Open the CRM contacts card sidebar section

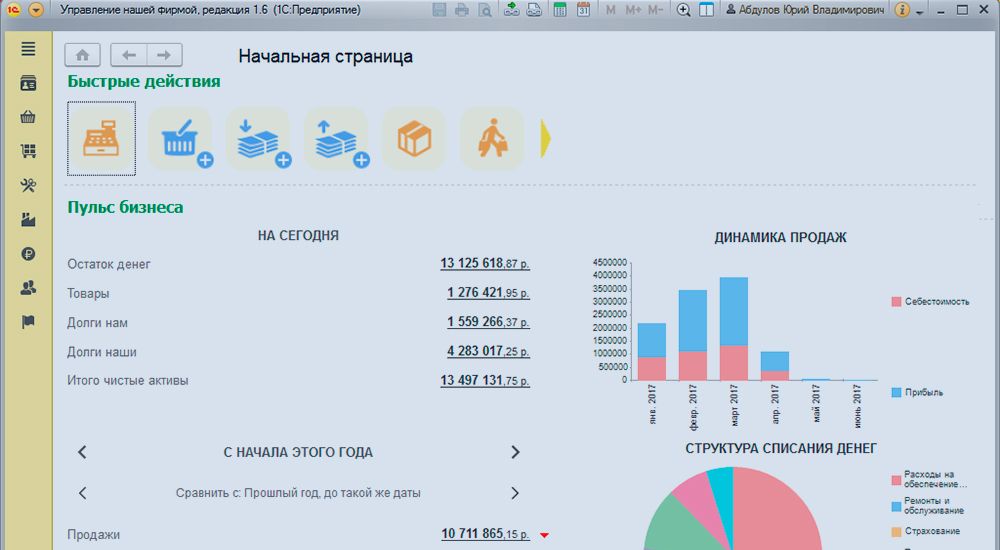(28, 84)
